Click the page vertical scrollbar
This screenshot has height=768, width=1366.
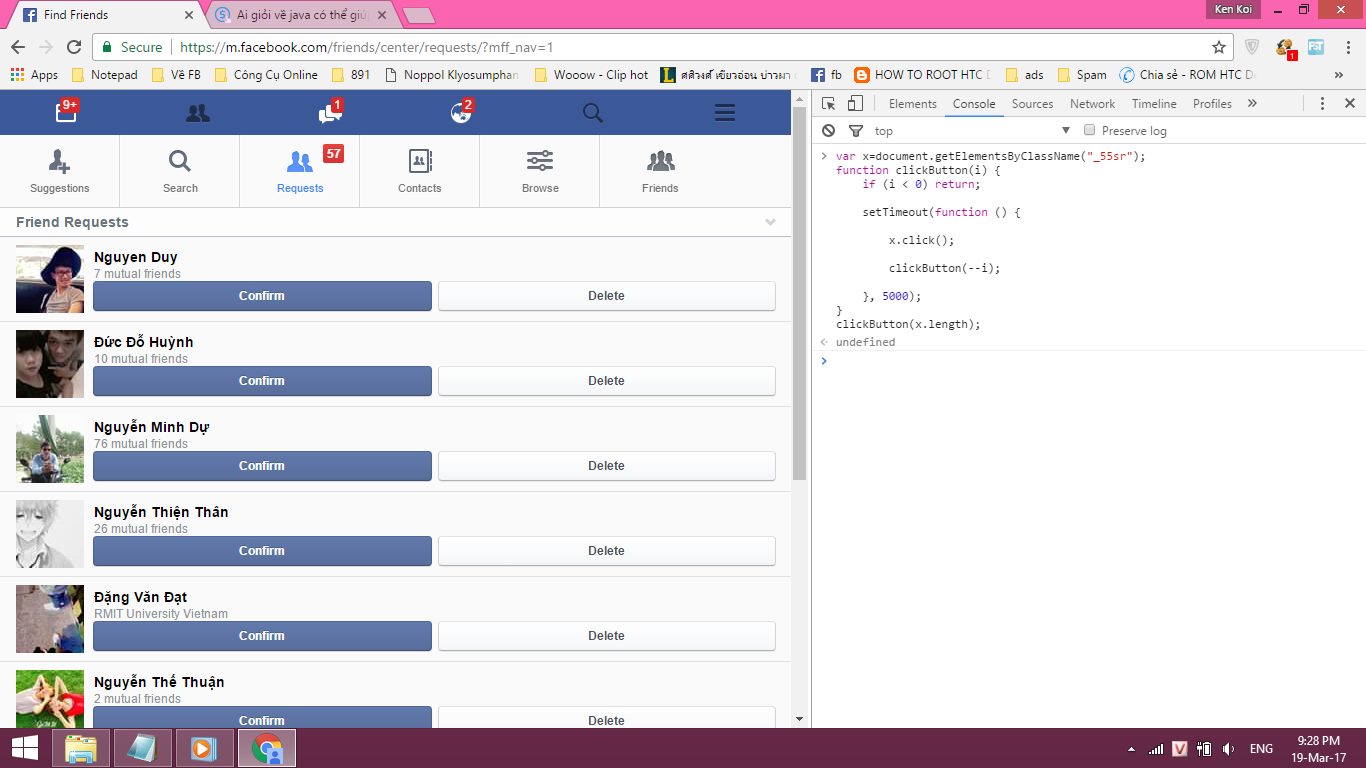[x=799, y=300]
